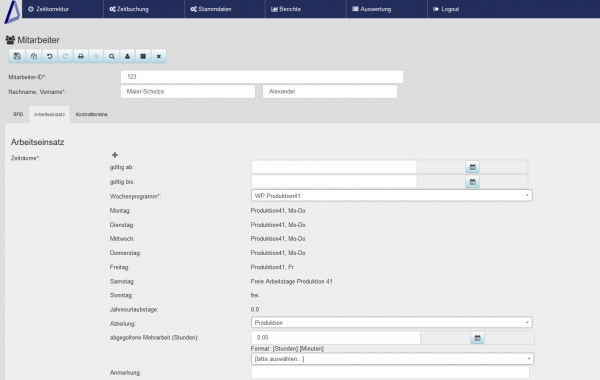Click the save floppy disk icon

pyautogui.click(x=17, y=56)
